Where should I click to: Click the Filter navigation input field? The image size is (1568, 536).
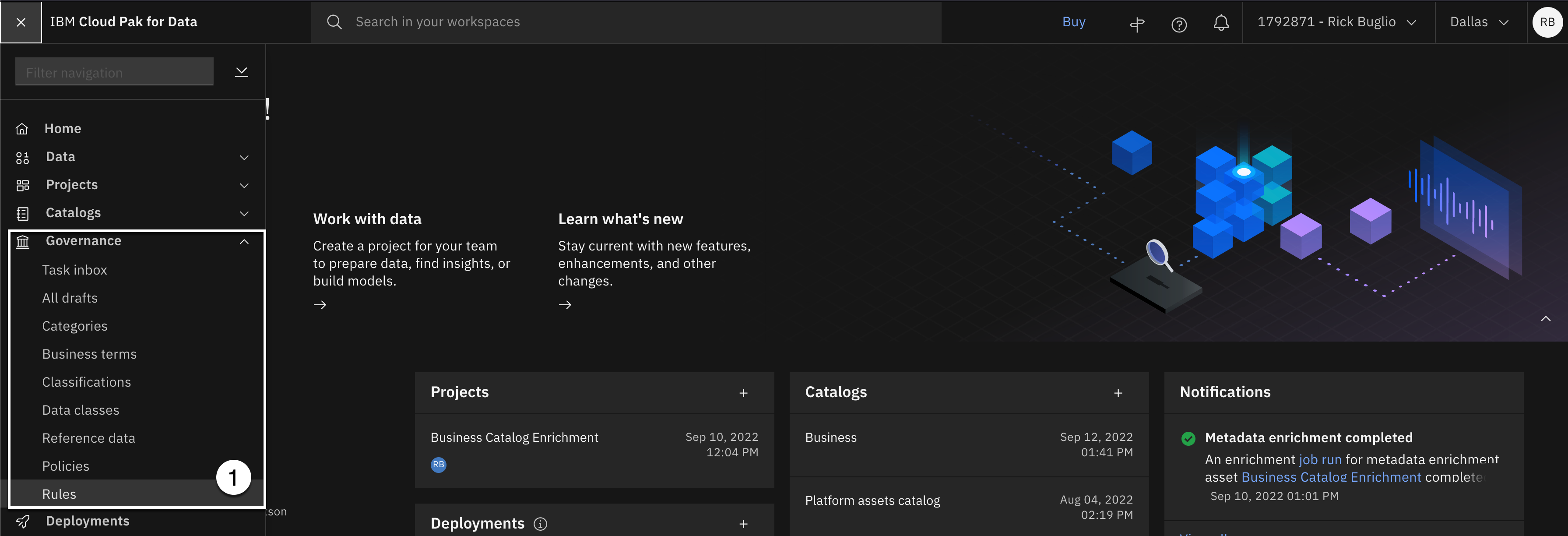point(114,73)
